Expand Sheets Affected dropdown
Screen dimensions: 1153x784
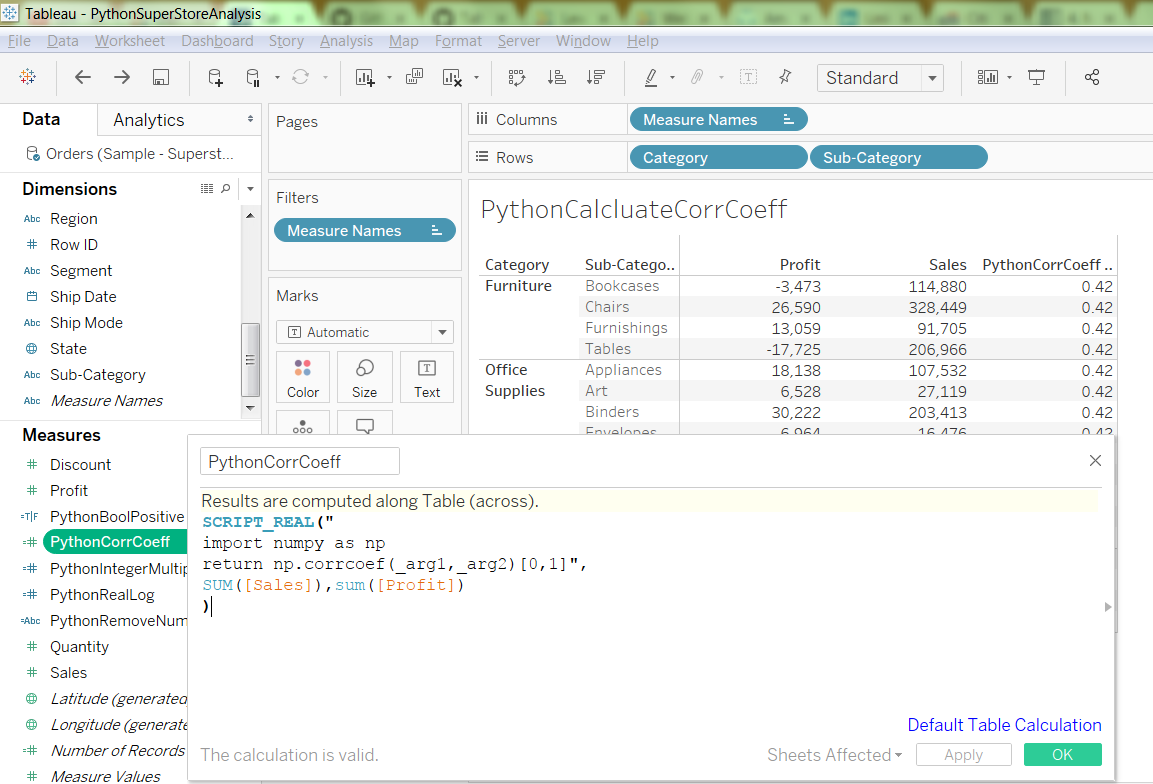point(834,755)
